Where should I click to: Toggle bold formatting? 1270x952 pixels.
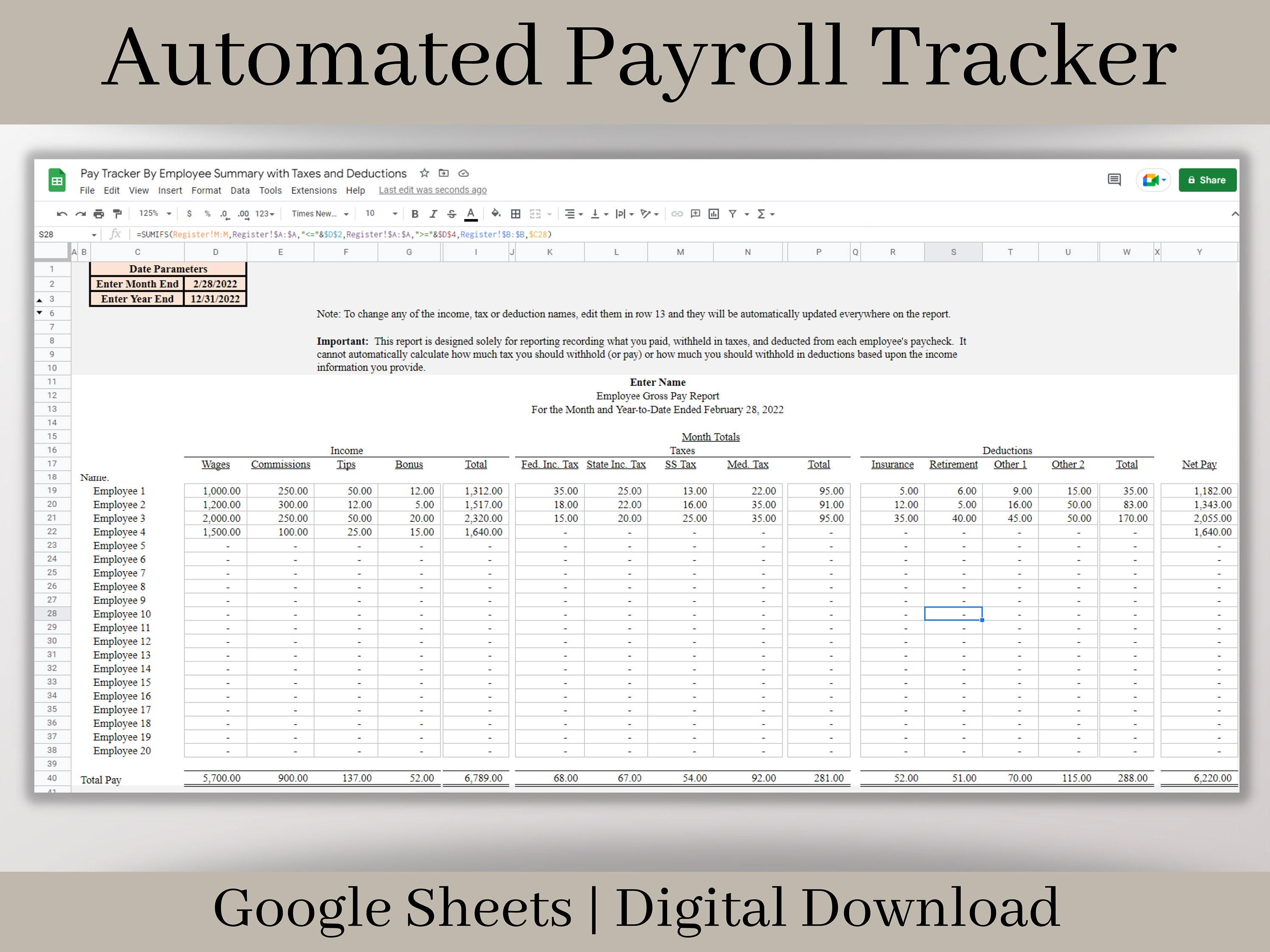[x=414, y=214]
